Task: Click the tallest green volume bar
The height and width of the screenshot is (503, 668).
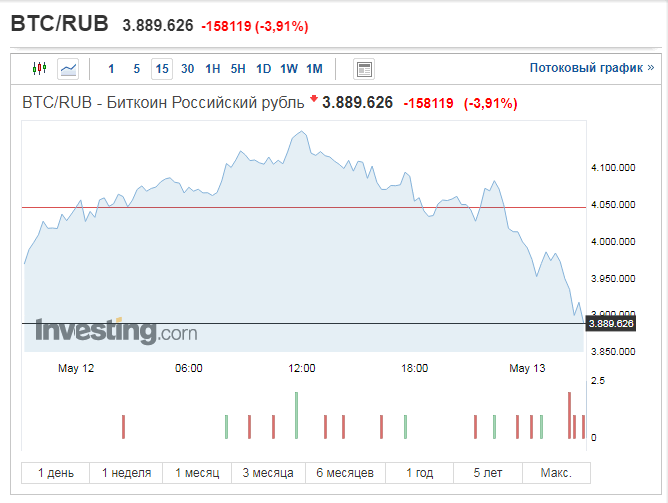Action: (297, 415)
